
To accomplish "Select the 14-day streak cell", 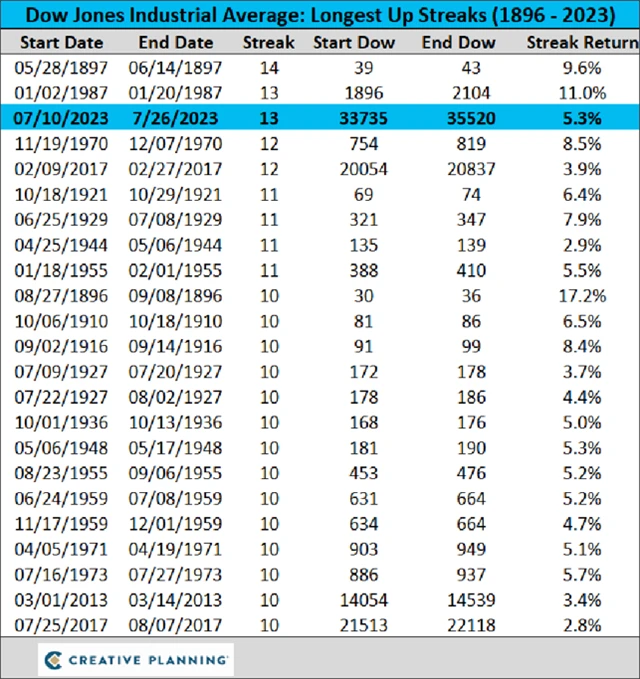I will [x=269, y=68].
